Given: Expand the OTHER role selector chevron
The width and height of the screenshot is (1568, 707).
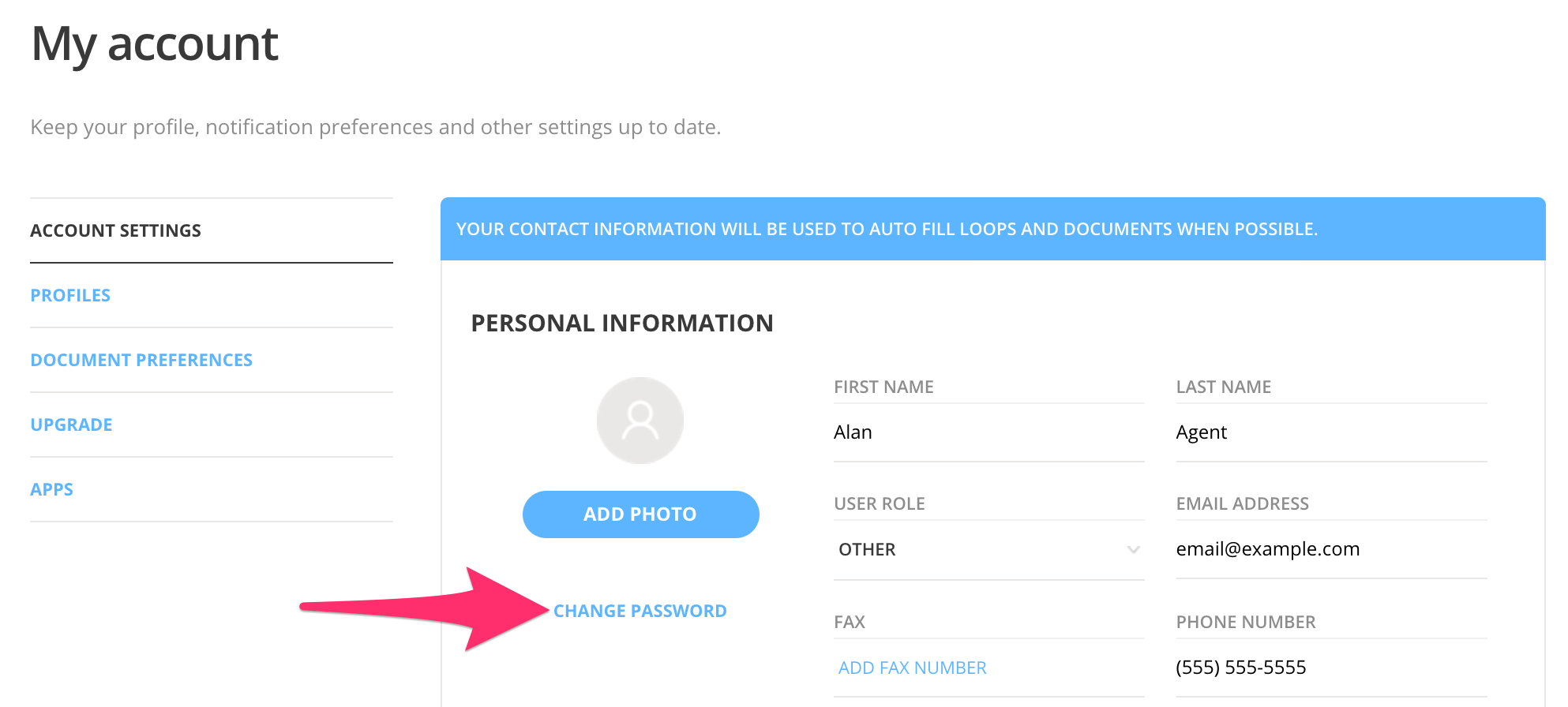Looking at the screenshot, I should pyautogui.click(x=1134, y=549).
